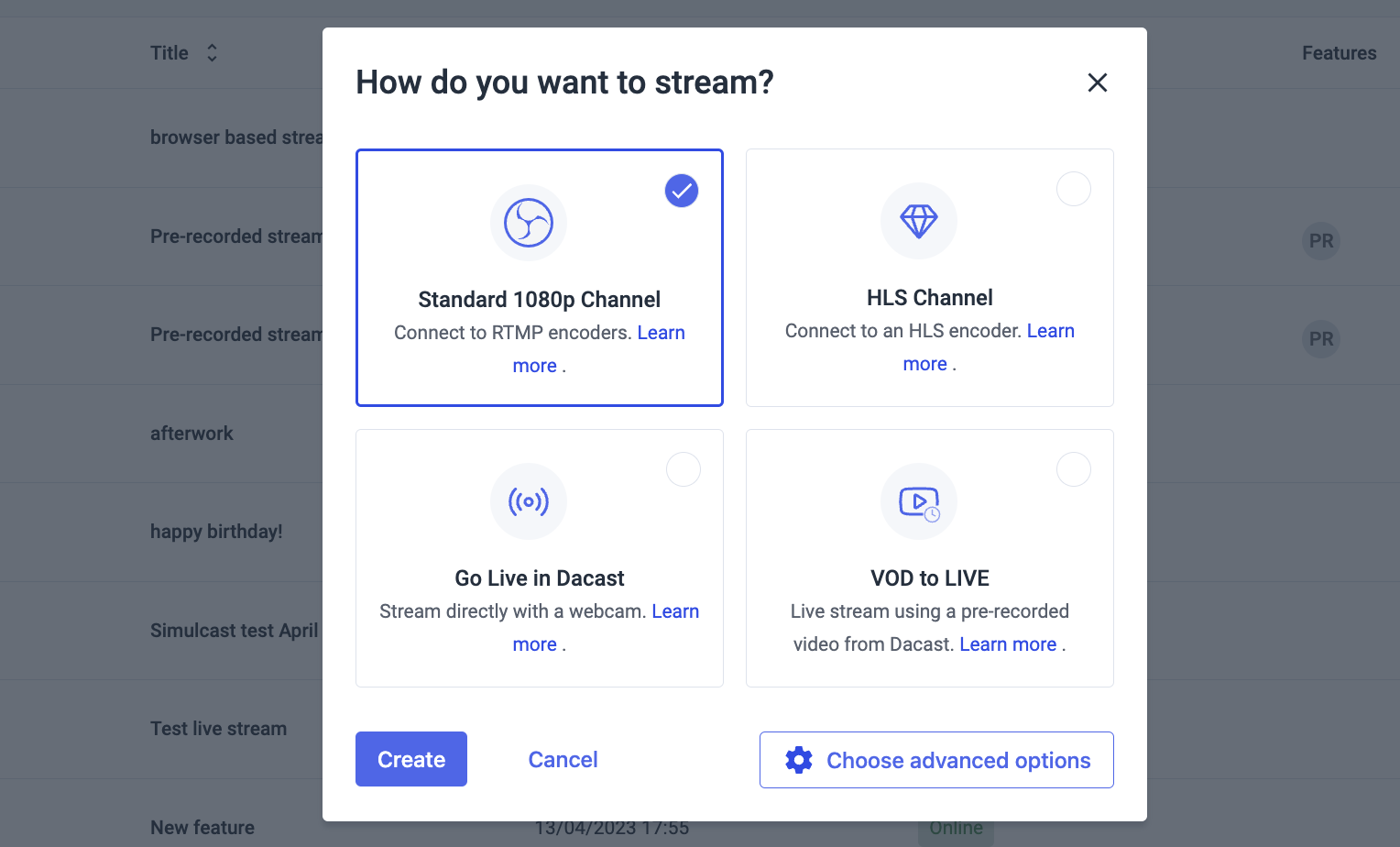Click the Features column header
The width and height of the screenshot is (1400, 847).
tap(1339, 52)
